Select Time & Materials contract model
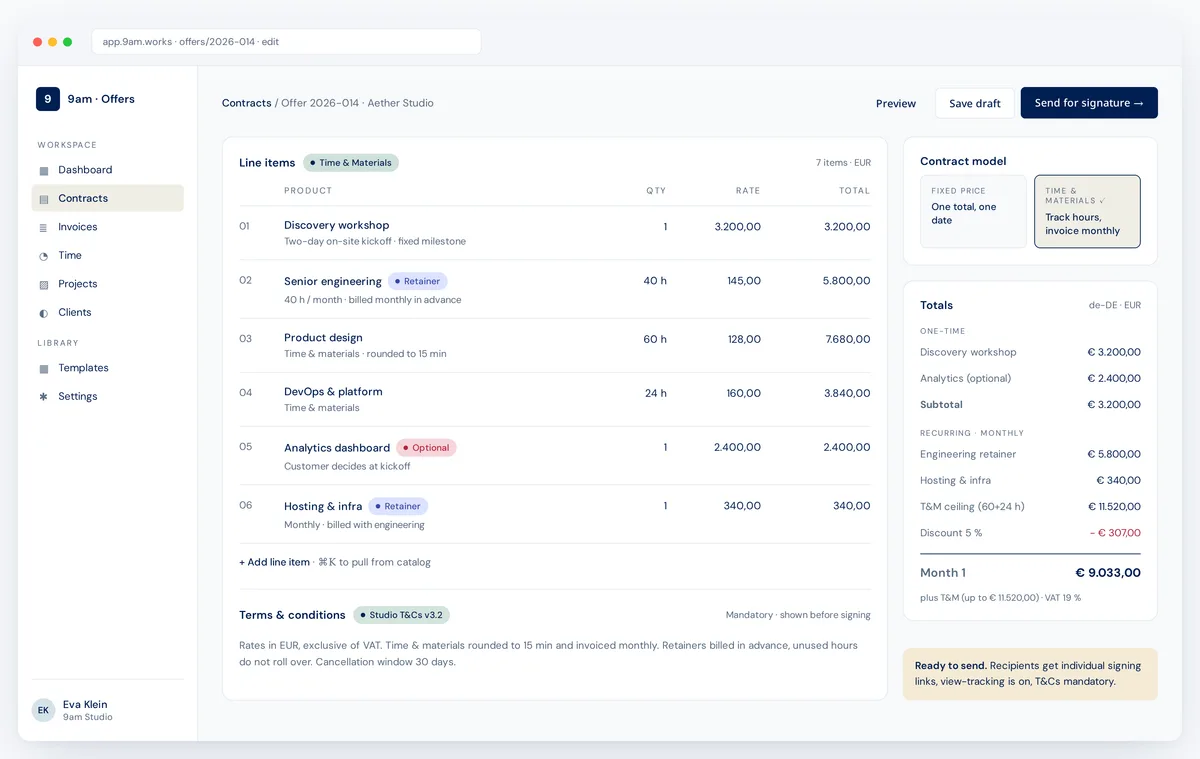This screenshot has height=759, width=1200. [x=1087, y=211]
